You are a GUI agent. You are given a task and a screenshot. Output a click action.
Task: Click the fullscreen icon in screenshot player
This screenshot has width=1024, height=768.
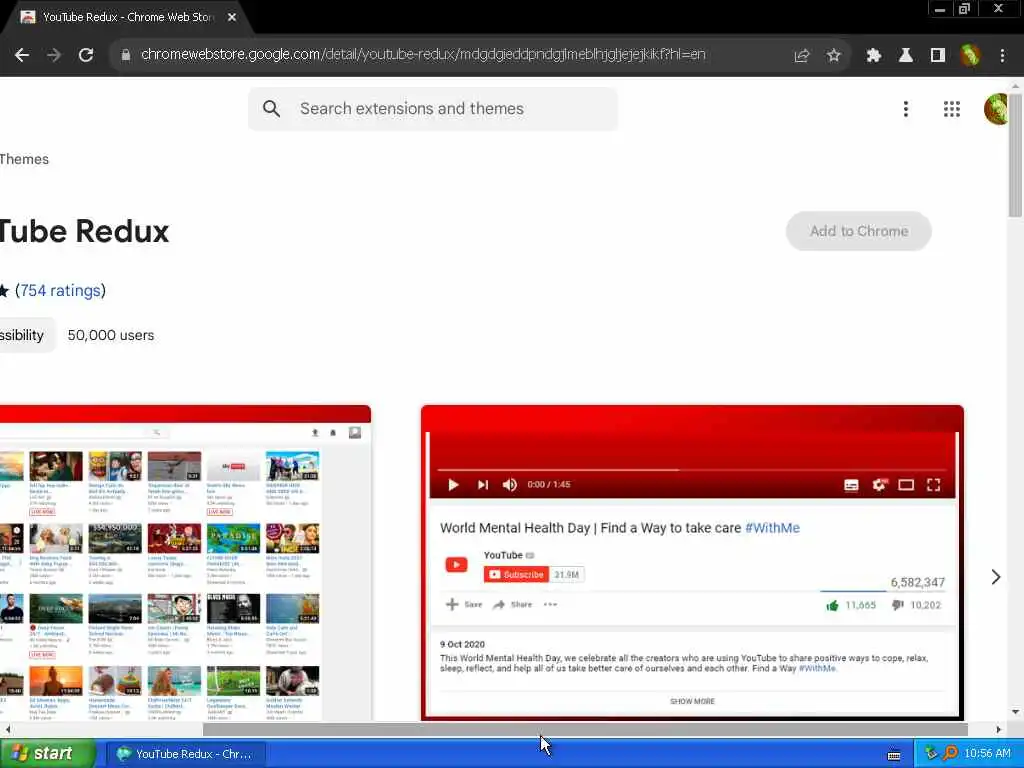tap(933, 485)
